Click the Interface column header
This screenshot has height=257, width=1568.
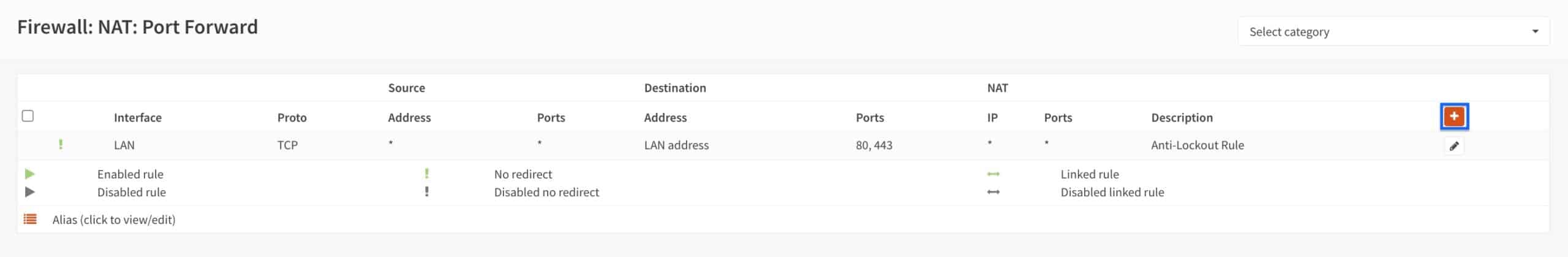pyautogui.click(x=138, y=117)
